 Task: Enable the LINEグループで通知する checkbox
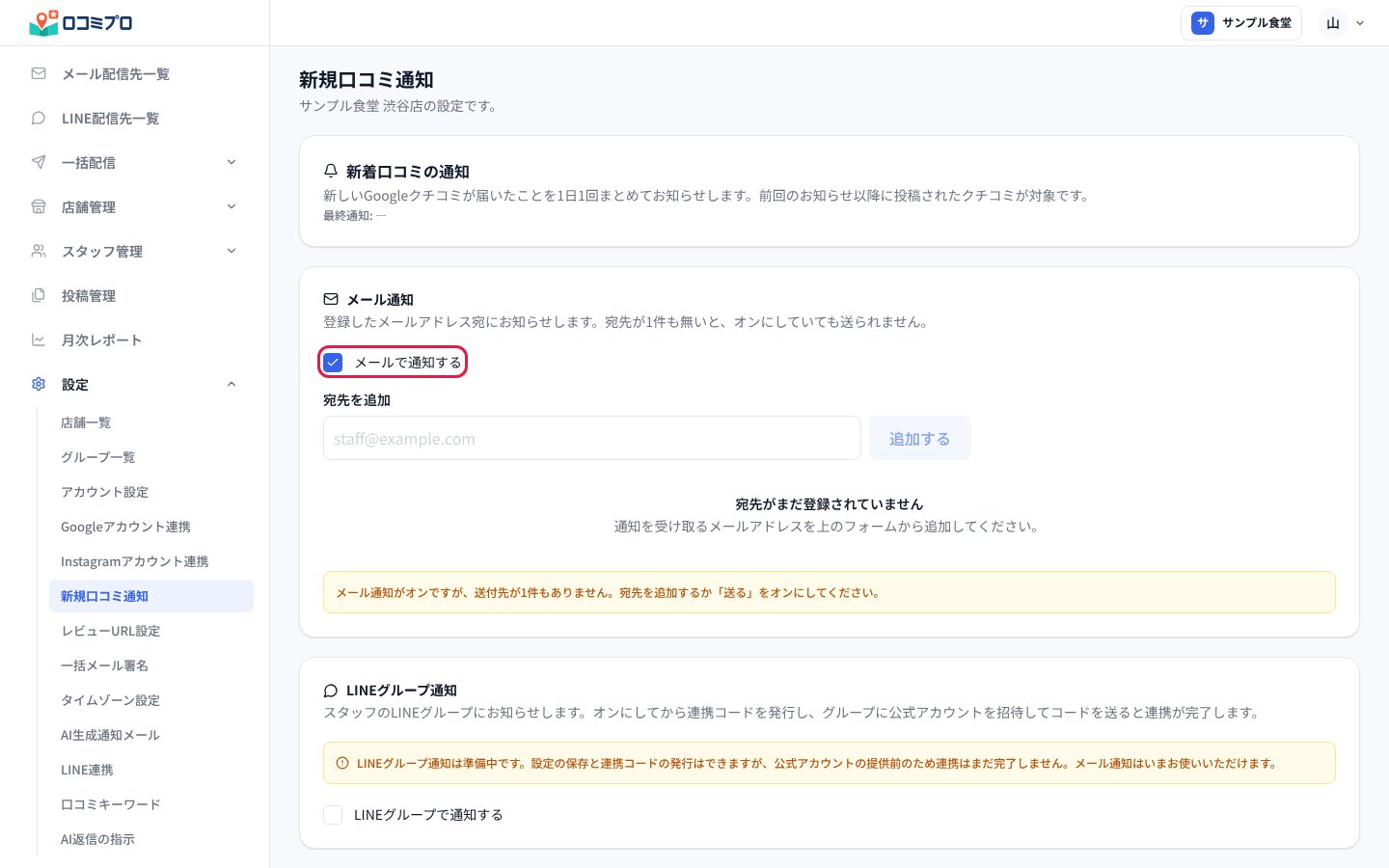pos(333,815)
